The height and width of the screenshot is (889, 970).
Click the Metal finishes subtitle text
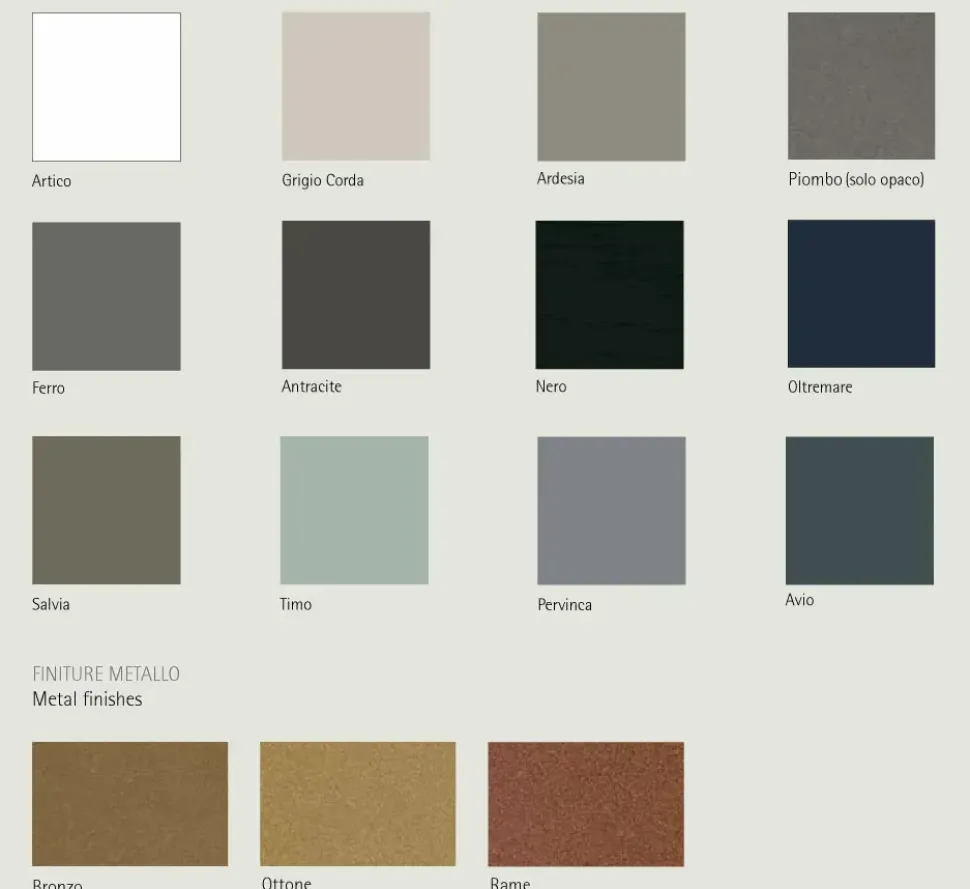pyautogui.click(x=87, y=699)
